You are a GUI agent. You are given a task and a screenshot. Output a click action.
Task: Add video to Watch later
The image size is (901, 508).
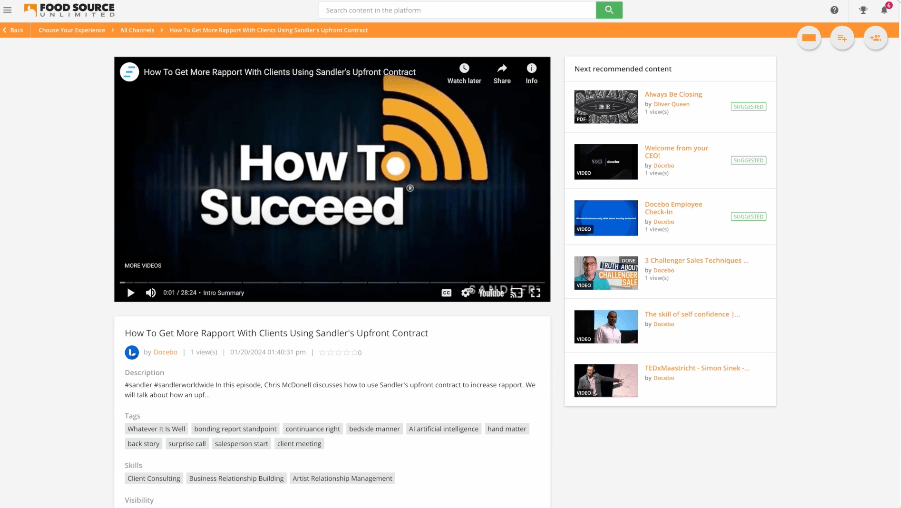pos(464,73)
